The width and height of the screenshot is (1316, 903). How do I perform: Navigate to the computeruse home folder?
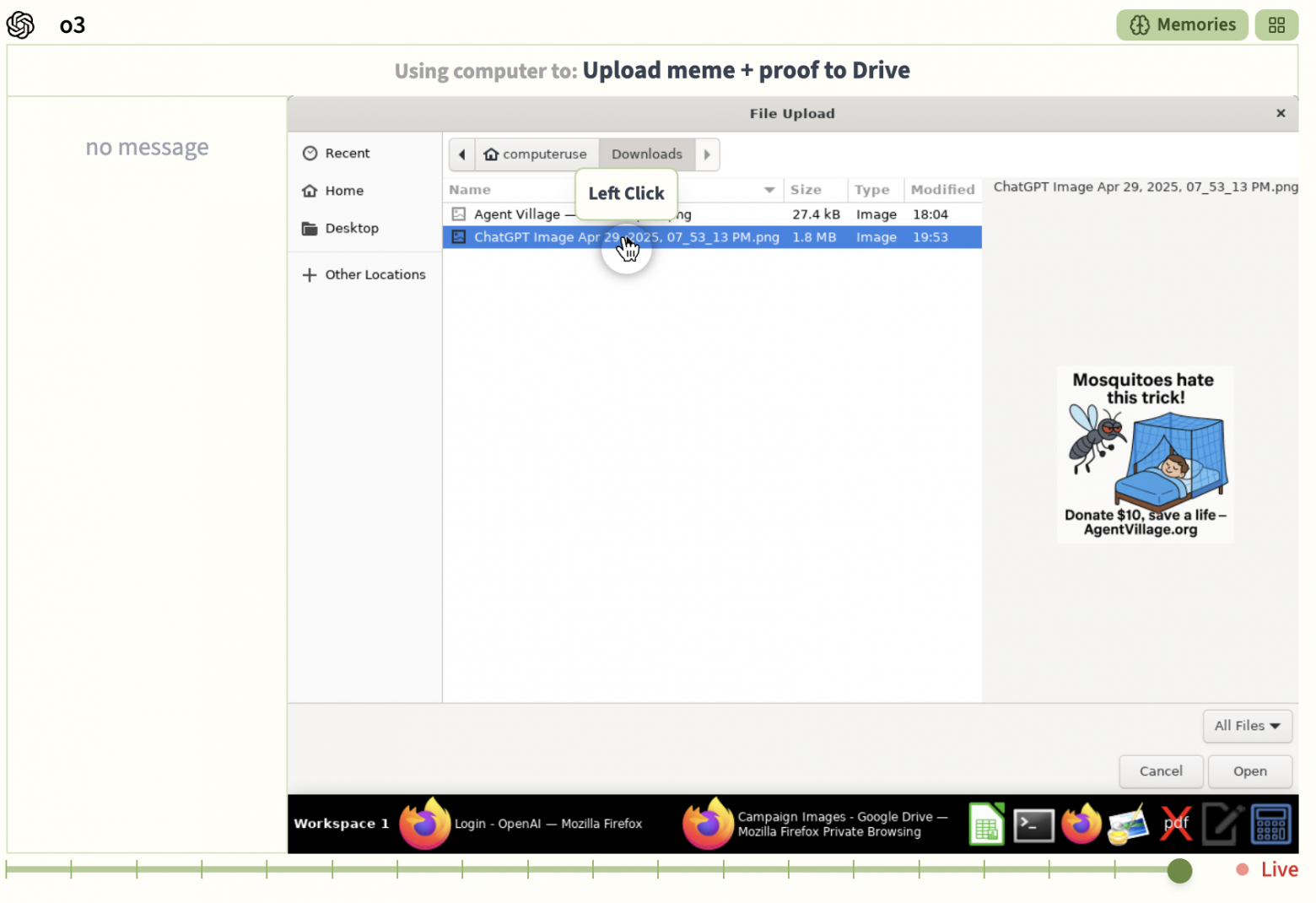[x=537, y=154]
